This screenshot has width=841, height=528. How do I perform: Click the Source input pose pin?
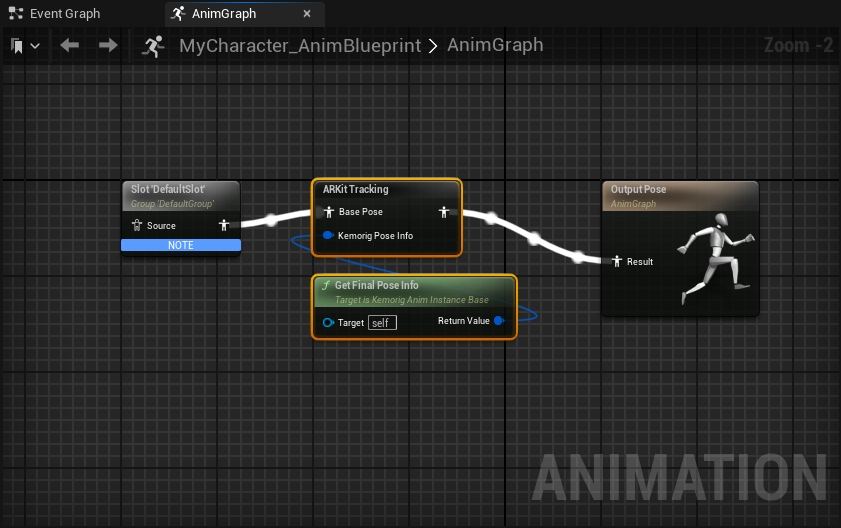click(137, 226)
